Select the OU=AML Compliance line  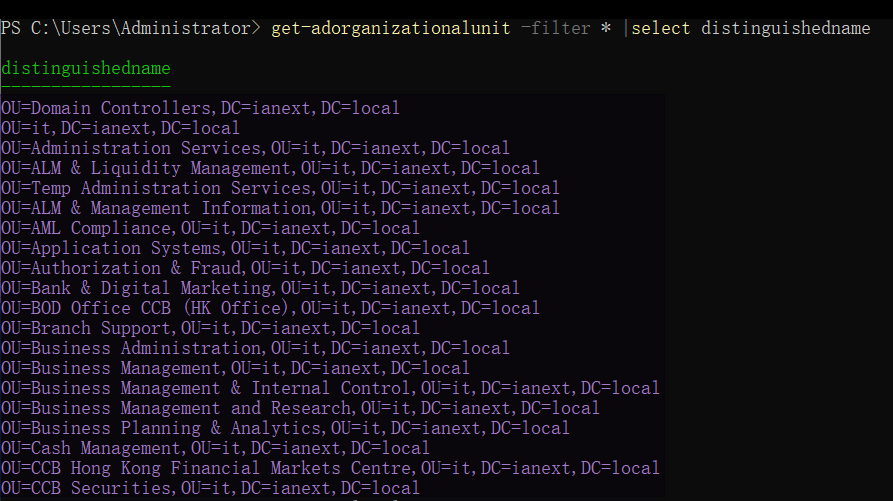pos(210,228)
